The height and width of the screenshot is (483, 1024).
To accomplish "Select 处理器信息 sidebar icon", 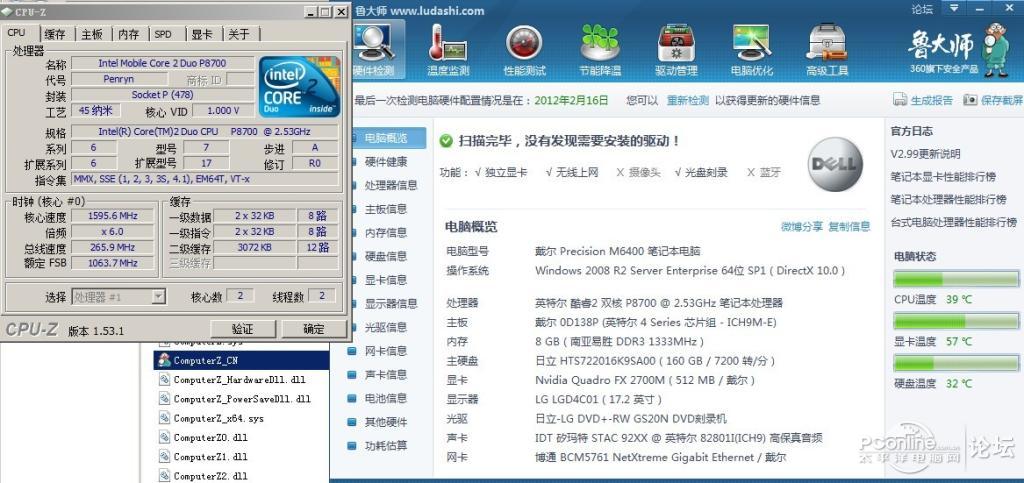I will click(x=353, y=185).
